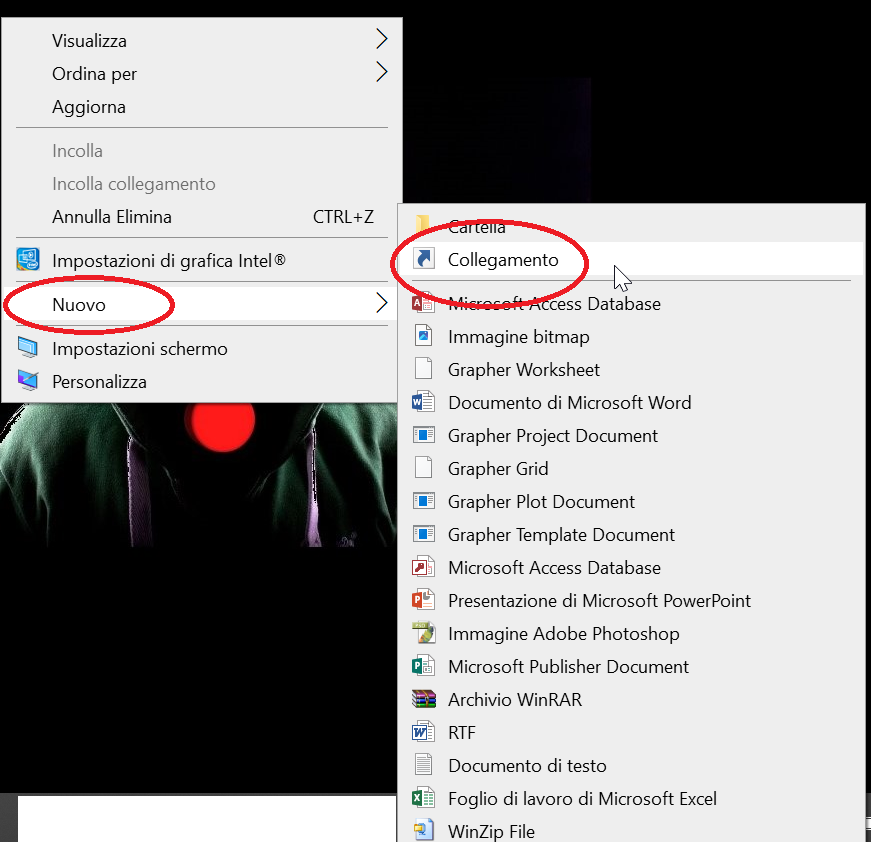Click the Collegamento shortcut arrow icon

point(424,259)
